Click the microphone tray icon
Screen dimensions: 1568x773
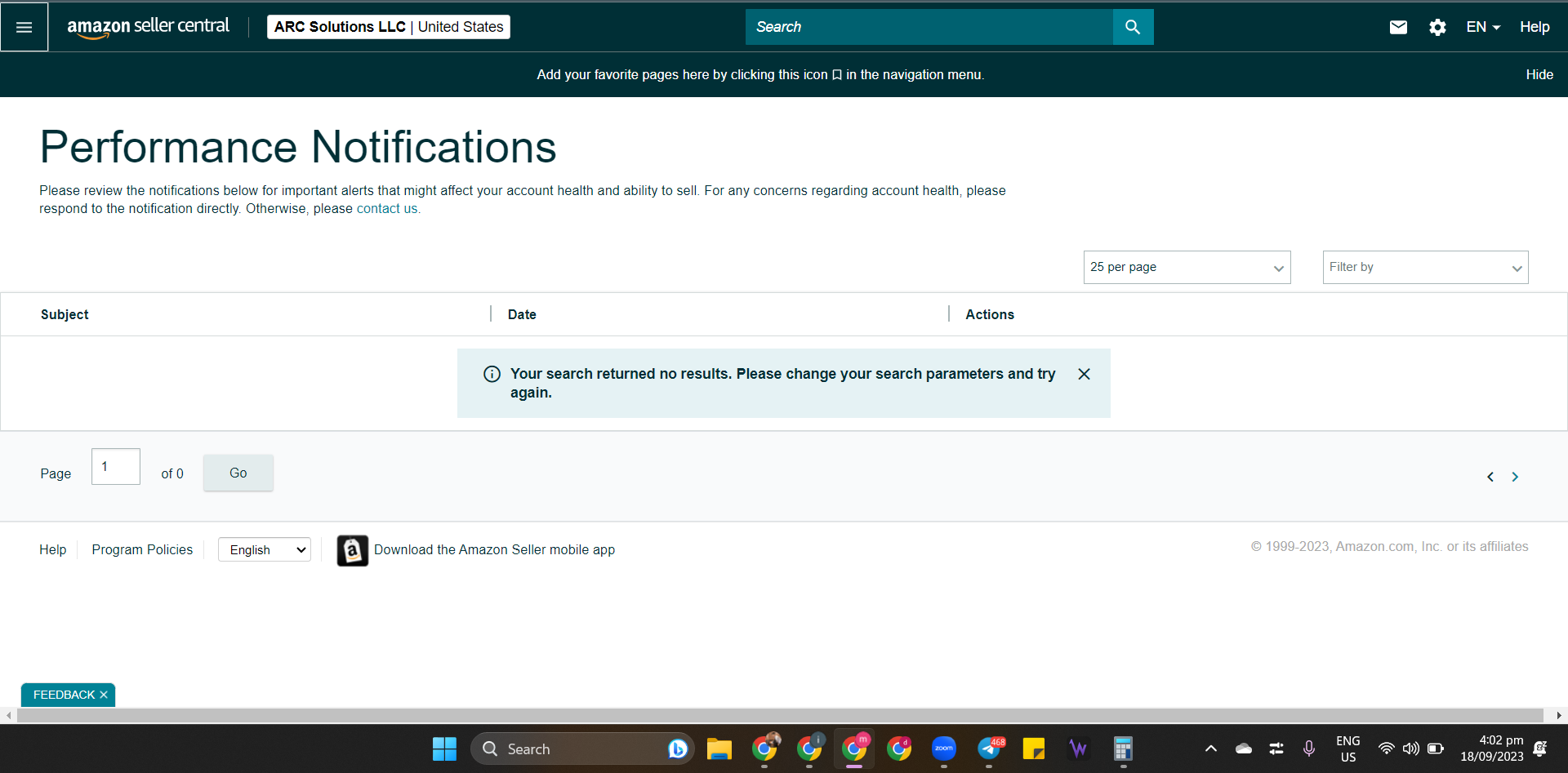pos(1309,749)
